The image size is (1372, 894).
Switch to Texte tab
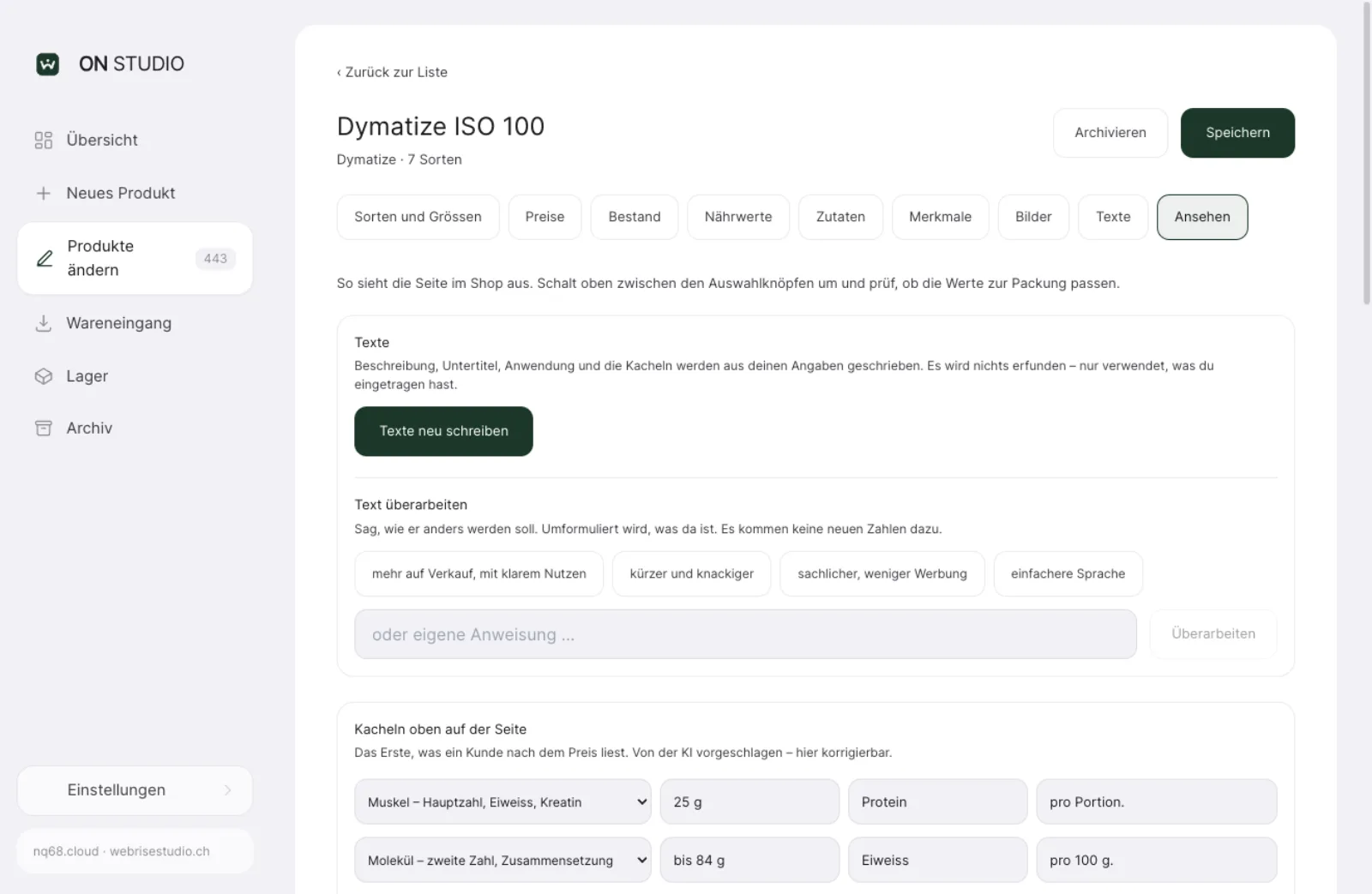pos(1113,217)
